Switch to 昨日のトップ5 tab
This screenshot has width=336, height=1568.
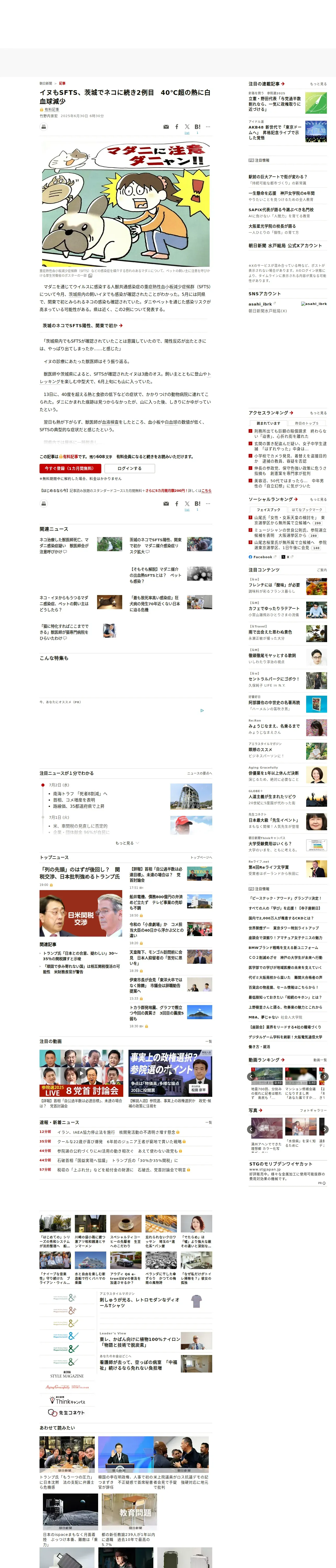306,423
